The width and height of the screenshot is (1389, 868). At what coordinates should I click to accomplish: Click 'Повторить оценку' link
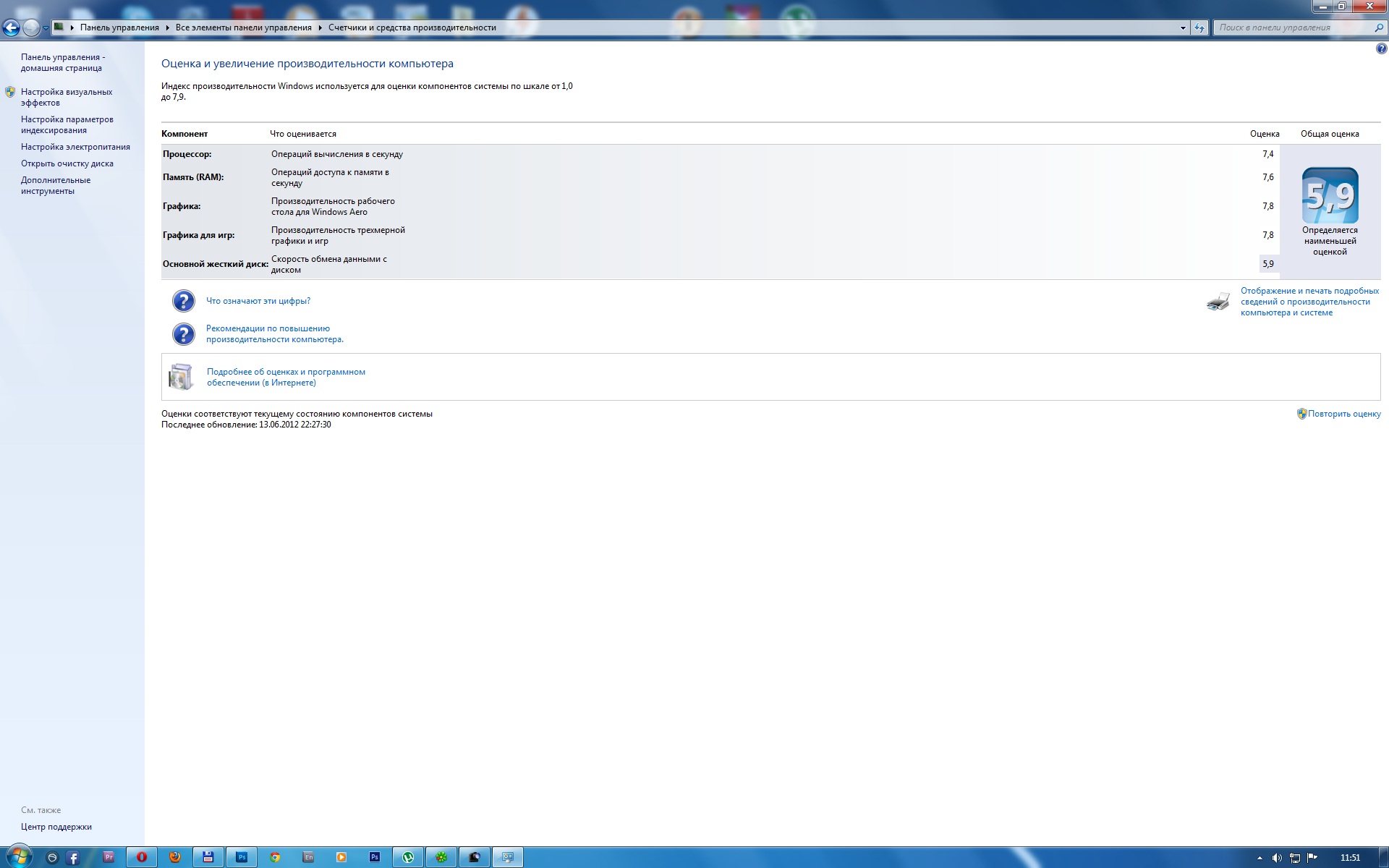click(x=1343, y=414)
